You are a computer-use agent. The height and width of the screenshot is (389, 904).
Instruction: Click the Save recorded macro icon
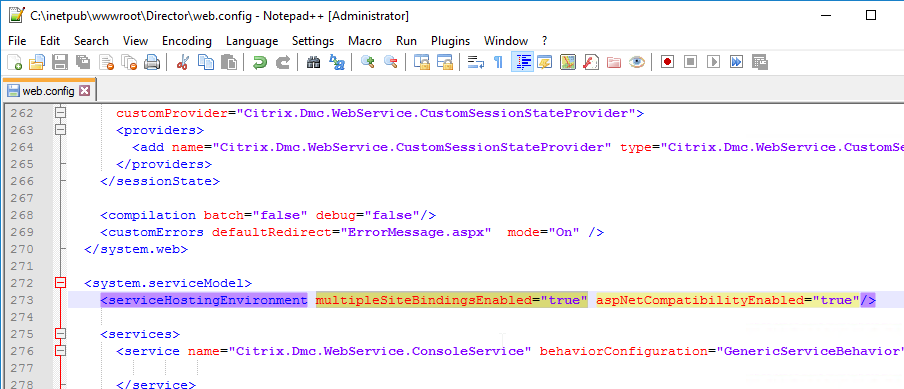tap(759, 62)
